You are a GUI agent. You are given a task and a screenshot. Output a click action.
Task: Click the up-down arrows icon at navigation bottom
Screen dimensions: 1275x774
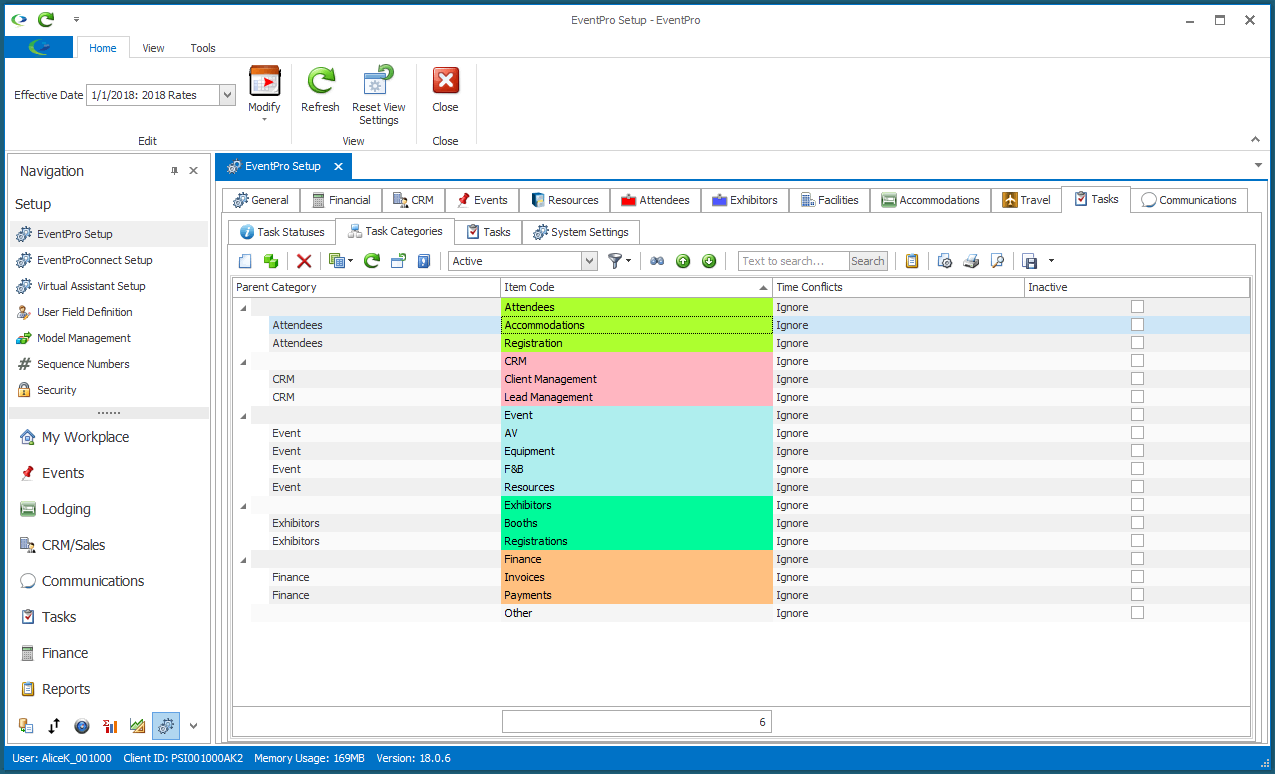[54, 726]
